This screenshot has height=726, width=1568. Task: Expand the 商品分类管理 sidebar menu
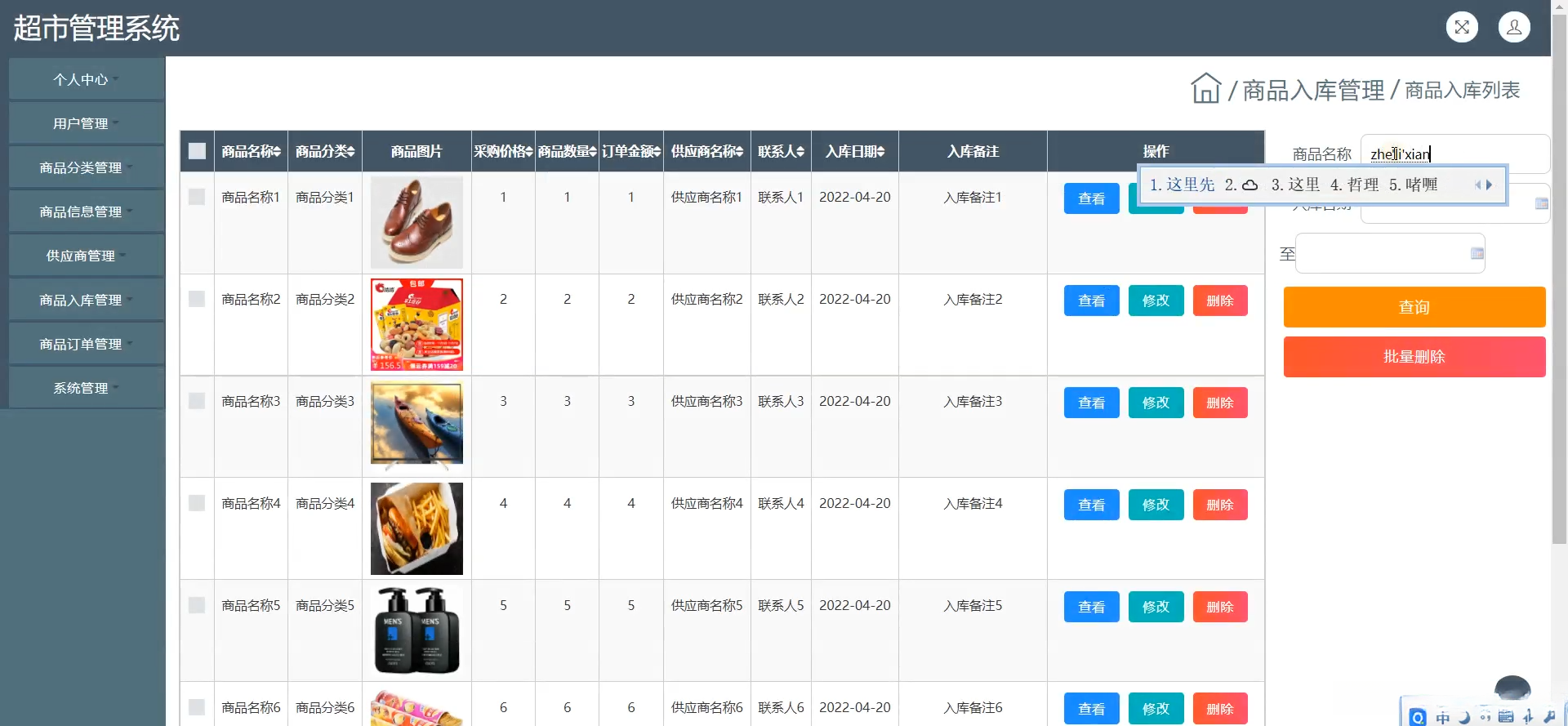coord(87,167)
